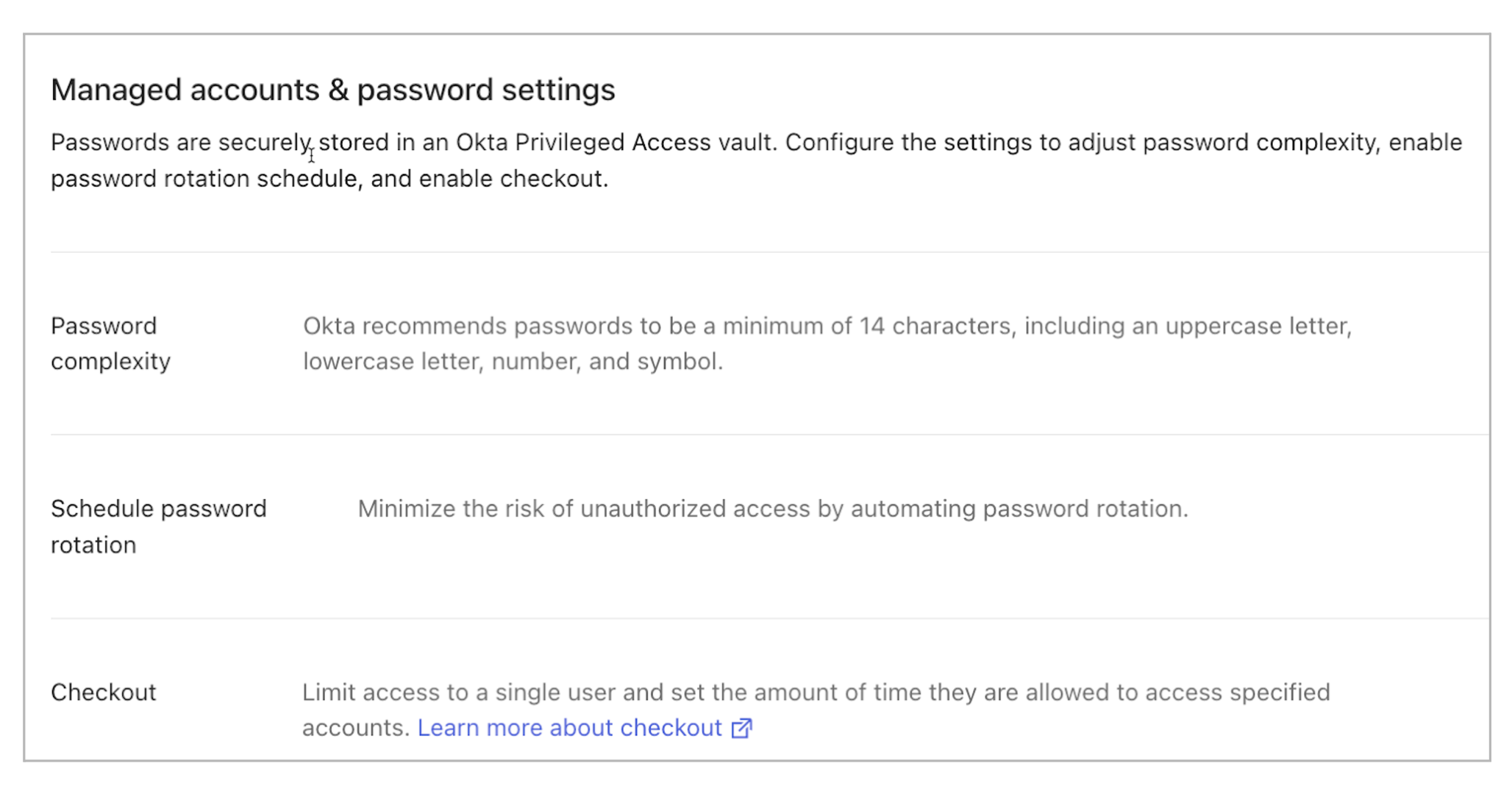Open the Learn more about checkout link
Viewport: 1512px width, 791px height.
(570, 728)
